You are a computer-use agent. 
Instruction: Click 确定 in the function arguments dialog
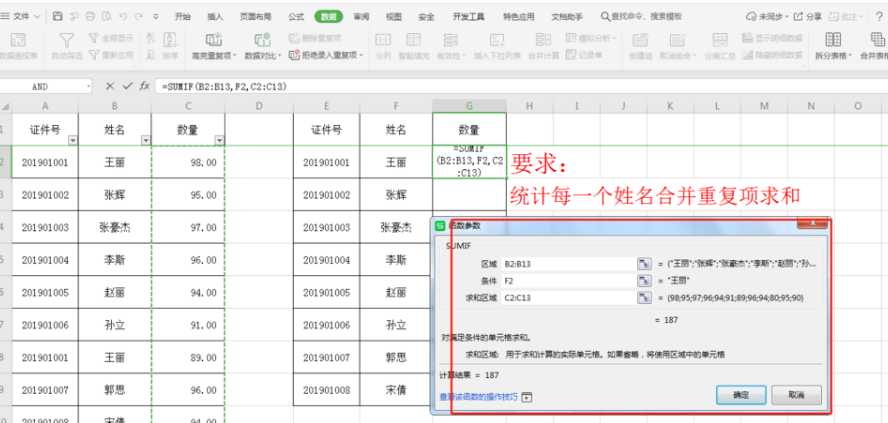pos(741,395)
